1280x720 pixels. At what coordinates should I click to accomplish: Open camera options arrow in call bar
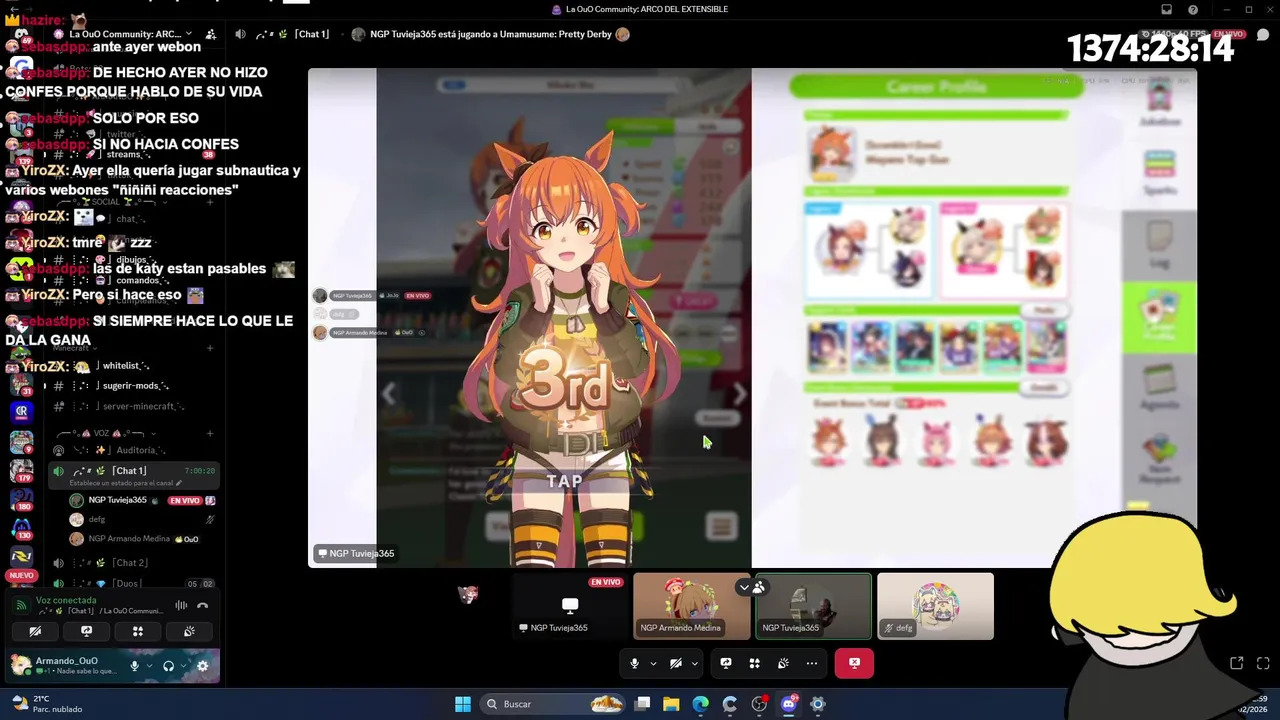point(694,663)
